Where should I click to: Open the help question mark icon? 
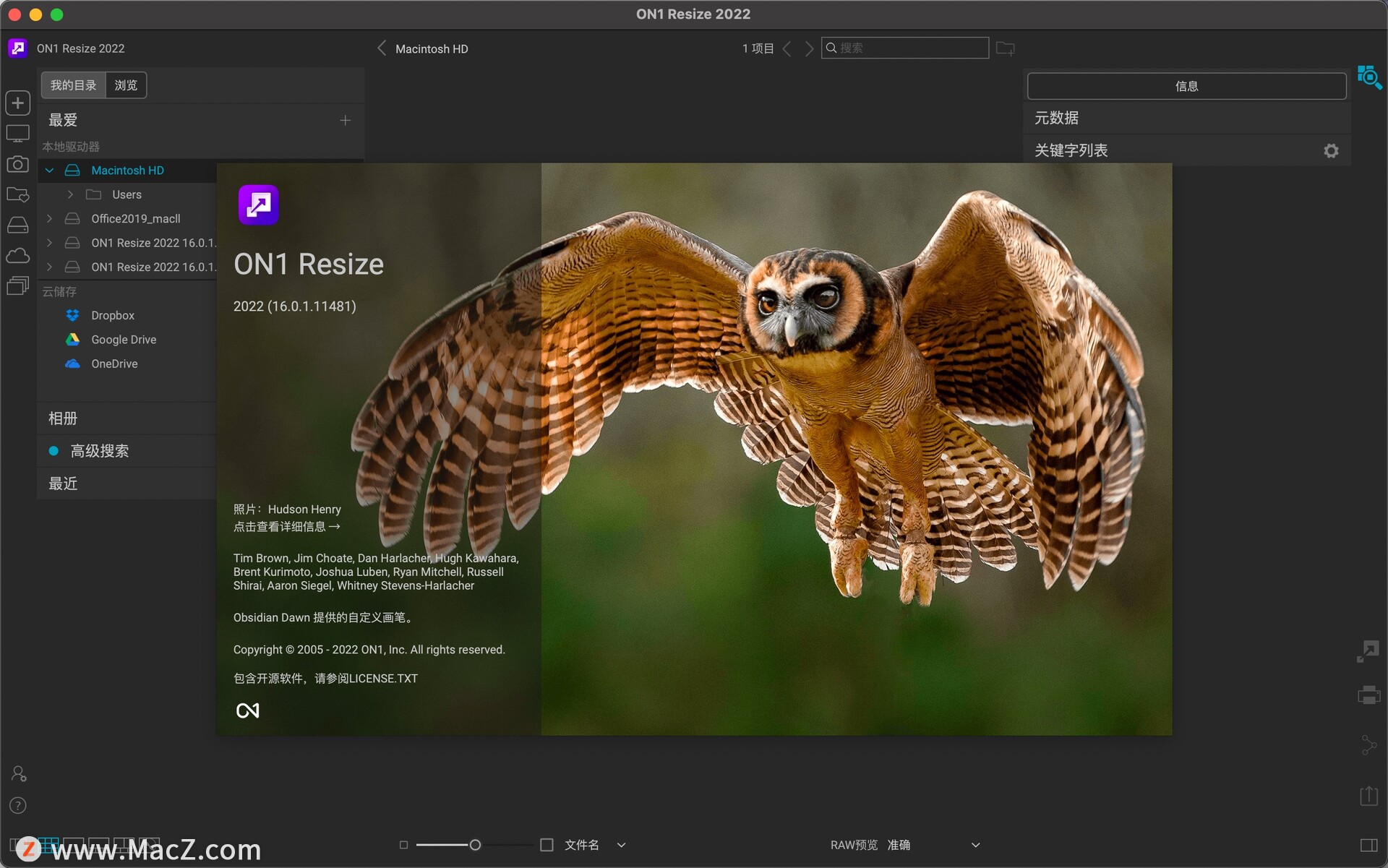pos(18,805)
